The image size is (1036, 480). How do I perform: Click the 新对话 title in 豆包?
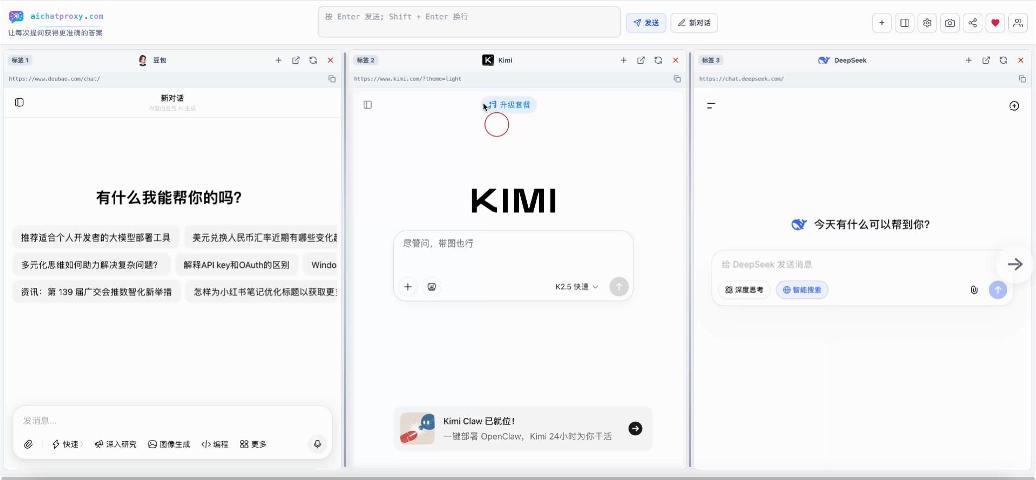coord(172,98)
